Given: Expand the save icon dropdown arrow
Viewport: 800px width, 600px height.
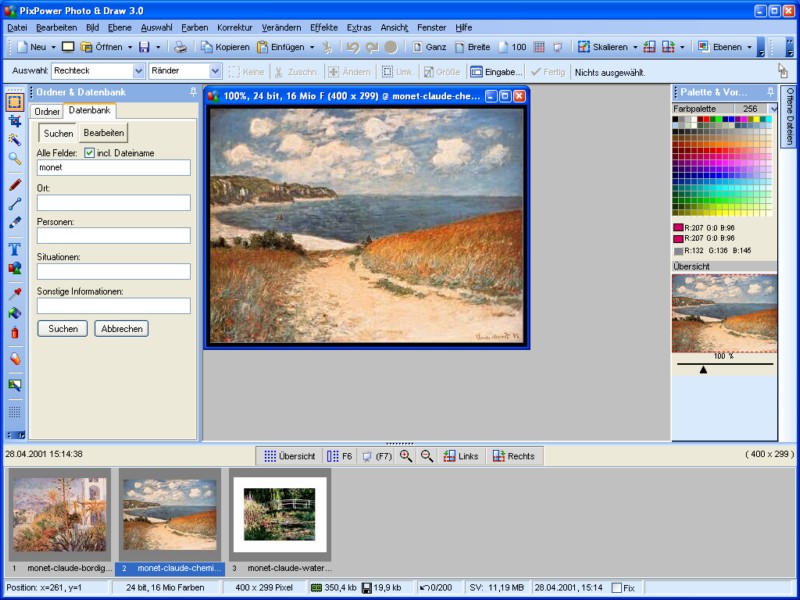Looking at the screenshot, I should [158, 47].
